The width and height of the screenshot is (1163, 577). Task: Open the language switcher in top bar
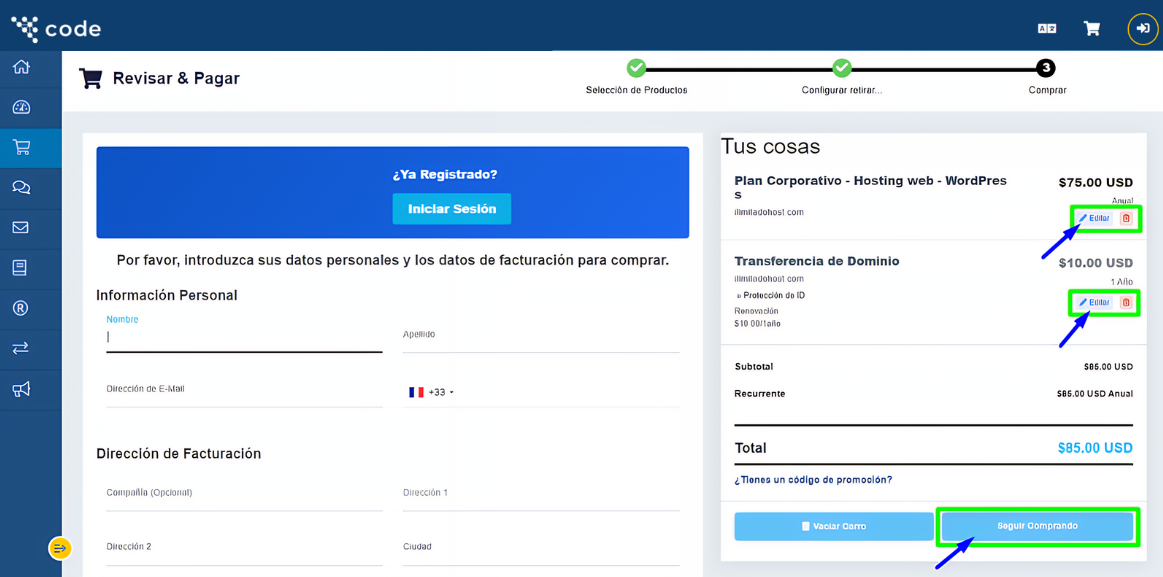(x=1047, y=29)
